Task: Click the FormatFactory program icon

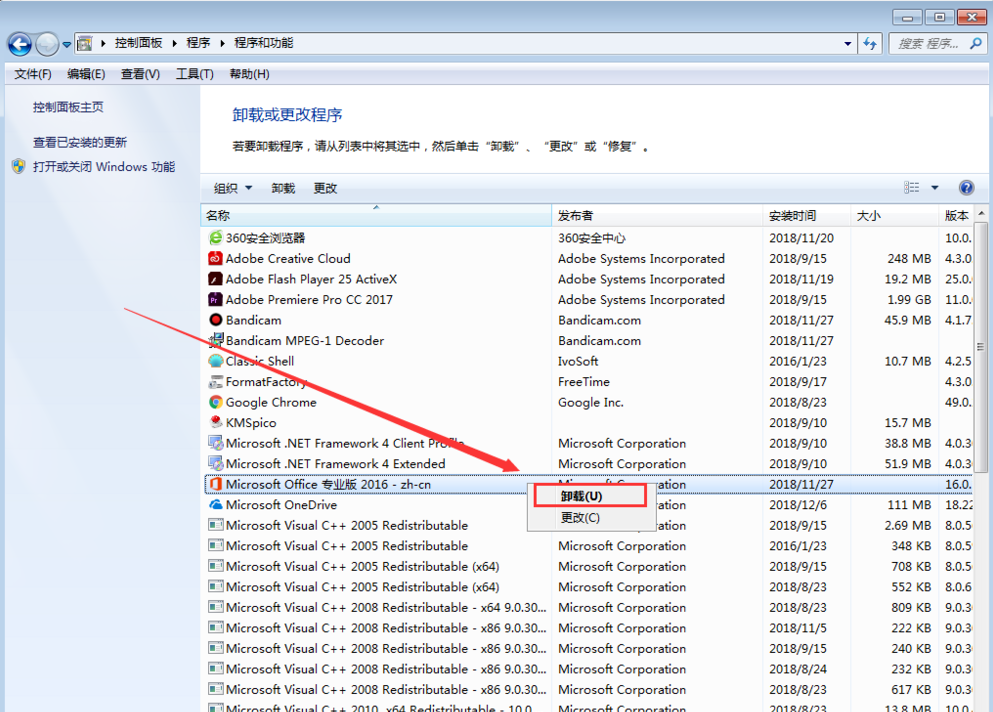Action: pos(214,381)
